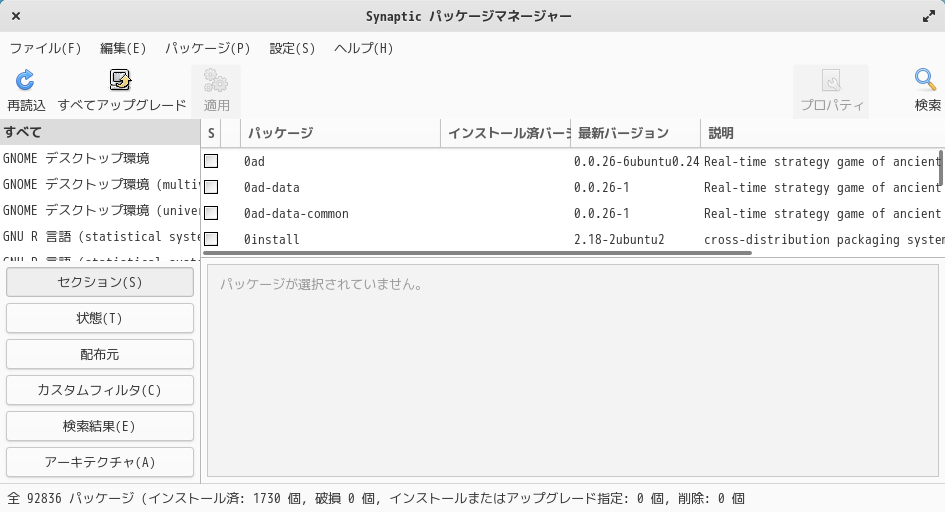945x512 pixels.
Task: Click the カスタムフィルタ(C) button
Action: pyautogui.click(x=100, y=390)
